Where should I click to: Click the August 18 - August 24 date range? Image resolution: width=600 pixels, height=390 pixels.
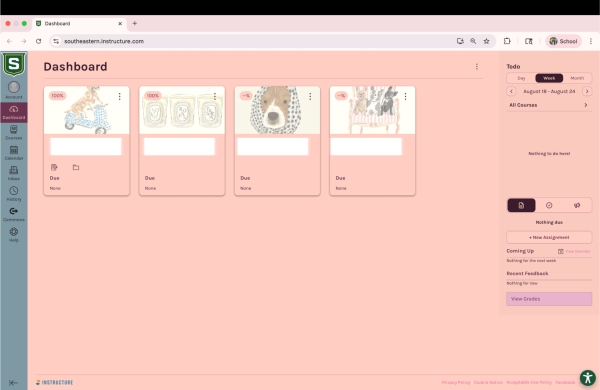[x=549, y=91]
